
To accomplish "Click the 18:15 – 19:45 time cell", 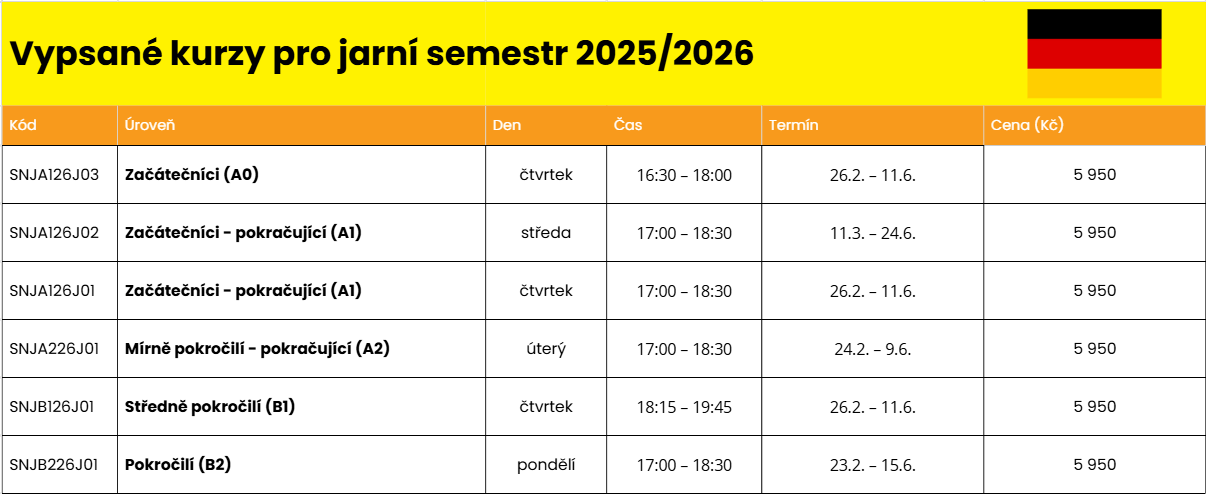I will (684, 407).
